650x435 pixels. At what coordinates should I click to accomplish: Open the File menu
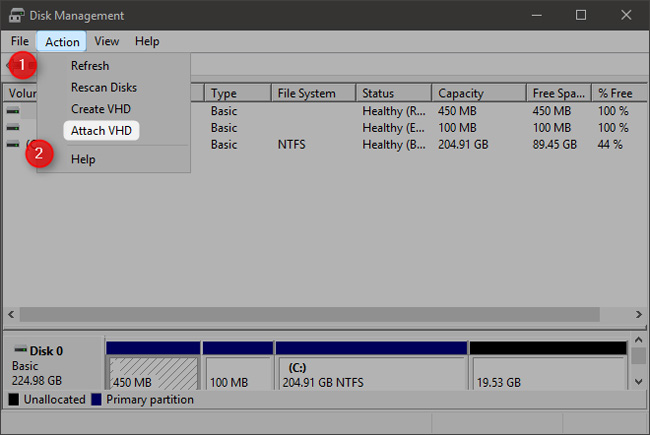pos(20,42)
